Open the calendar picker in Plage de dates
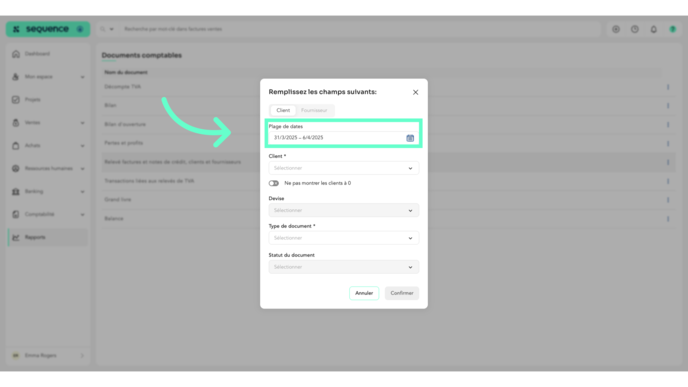Image resolution: width=688 pixels, height=387 pixels. (410, 138)
